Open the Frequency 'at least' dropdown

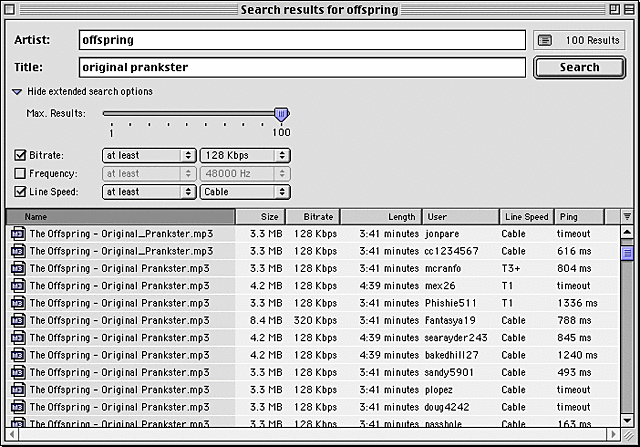(x=149, y=173)
